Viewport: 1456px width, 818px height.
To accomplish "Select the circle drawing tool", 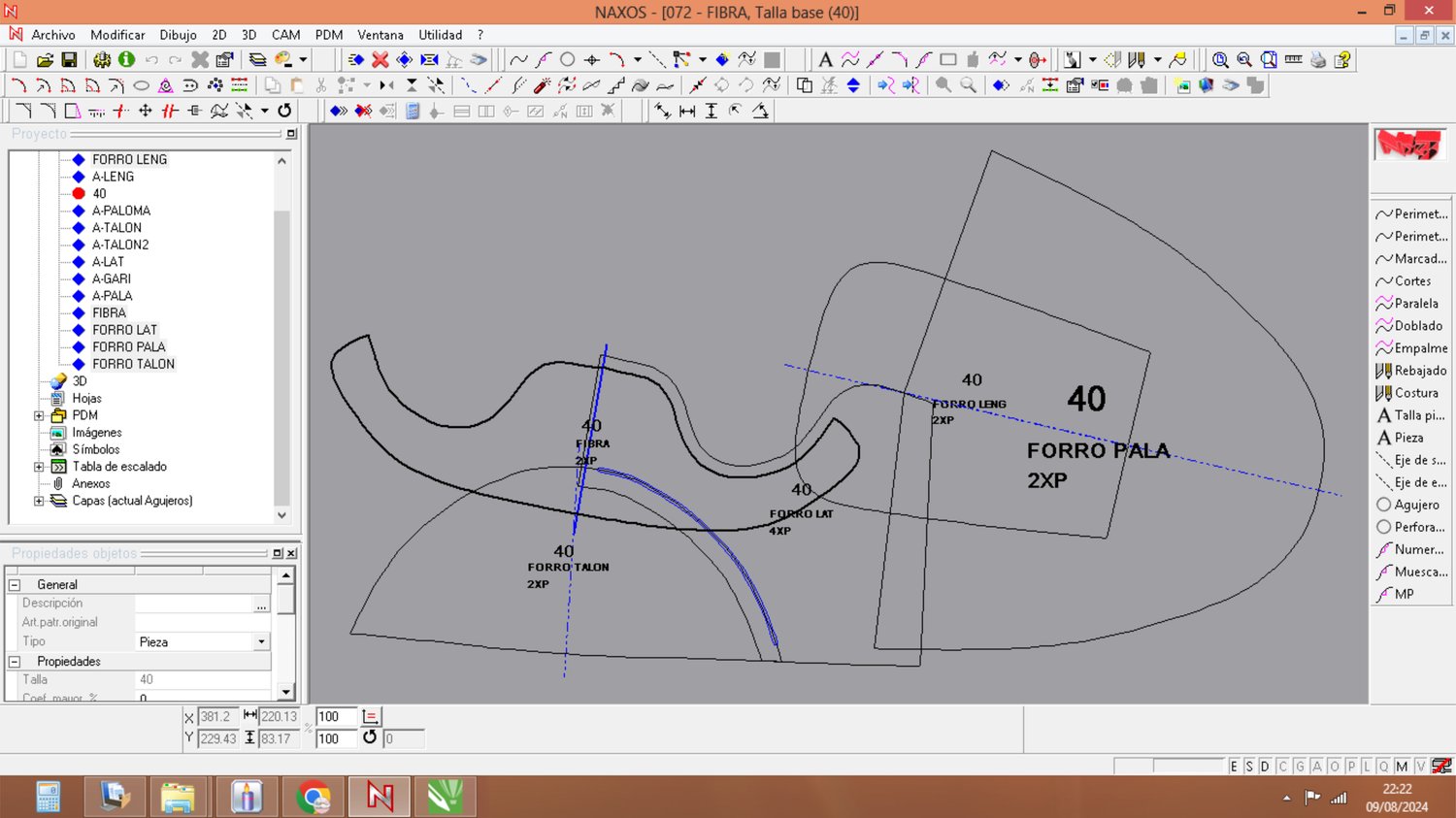I will (568, 60).
